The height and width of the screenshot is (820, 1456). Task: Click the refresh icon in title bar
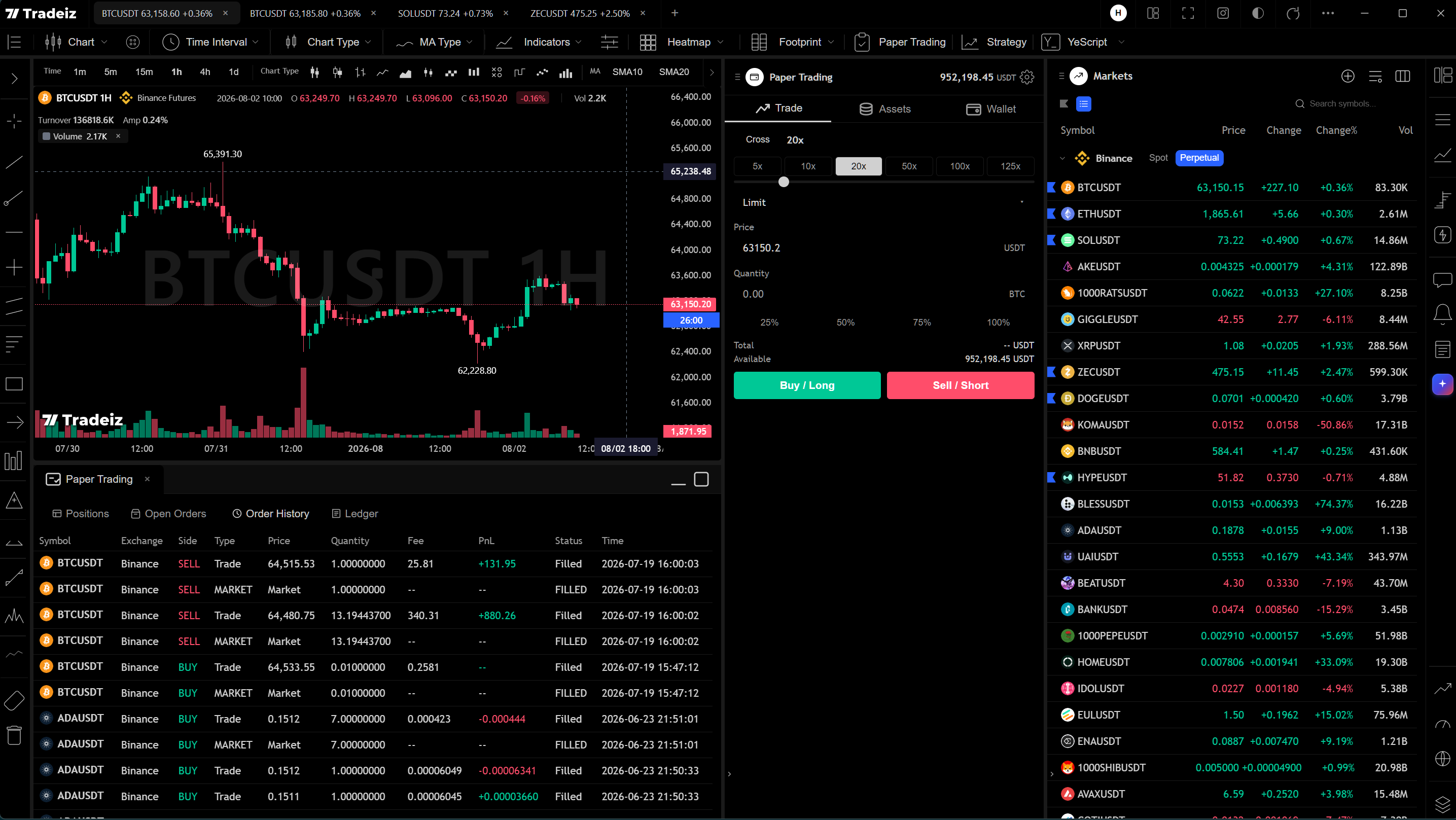coord(1293,13)
